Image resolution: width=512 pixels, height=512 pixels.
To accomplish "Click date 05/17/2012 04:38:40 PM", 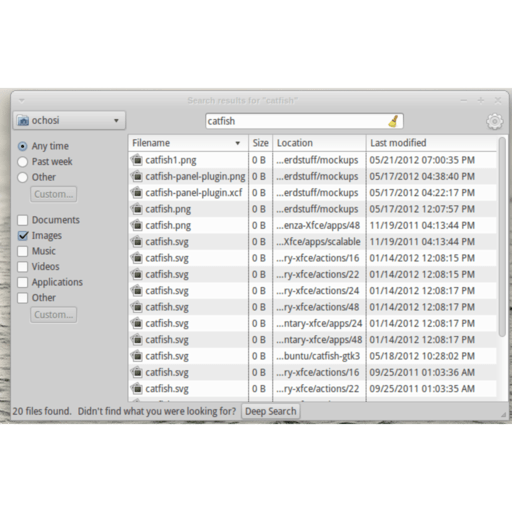I will pyautogui.click(x=422, y=176).
